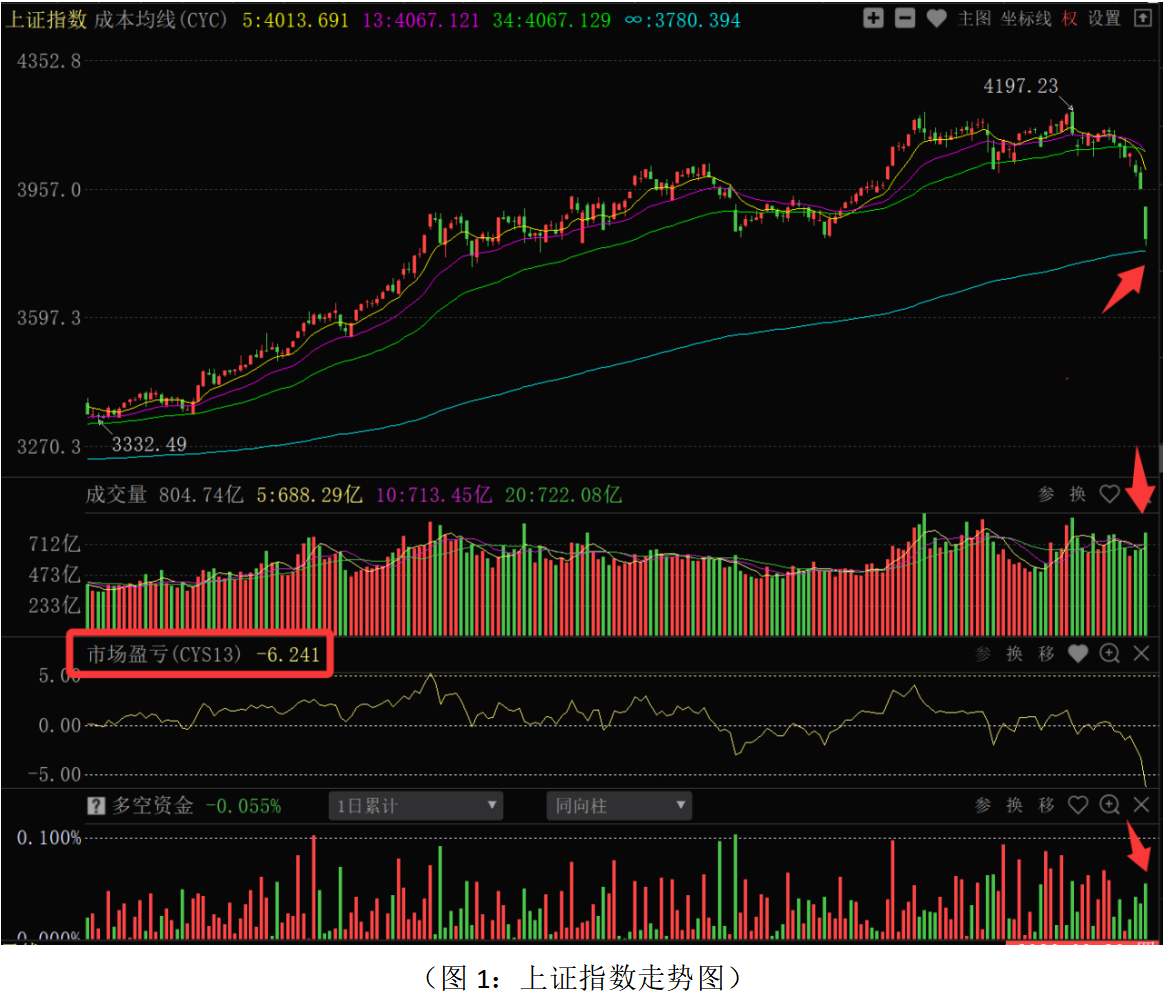The height and width of the screenshot is (994, 1163).
Task: Click the minus zoom-out icon in top toolbar
Action: tap(904, 18)
